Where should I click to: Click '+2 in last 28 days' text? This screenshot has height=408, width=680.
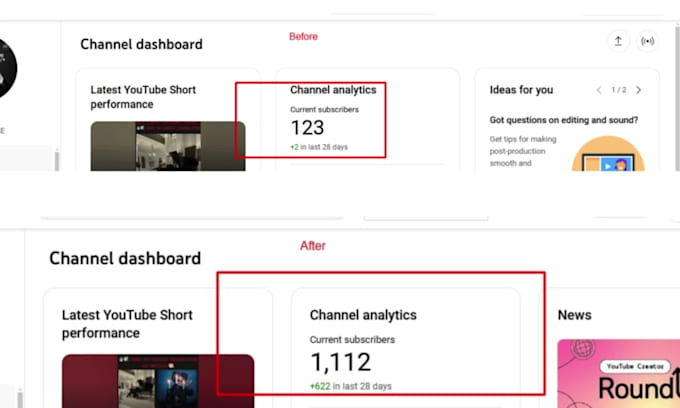319,147
